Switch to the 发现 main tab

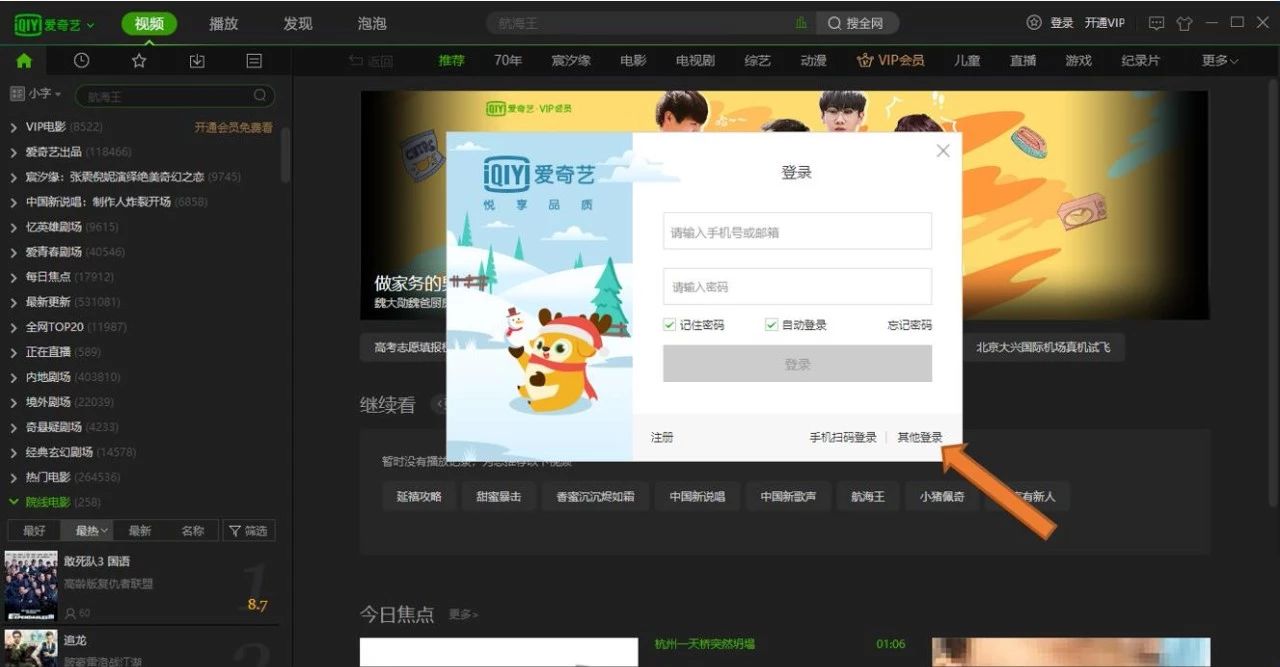[298, 24]
